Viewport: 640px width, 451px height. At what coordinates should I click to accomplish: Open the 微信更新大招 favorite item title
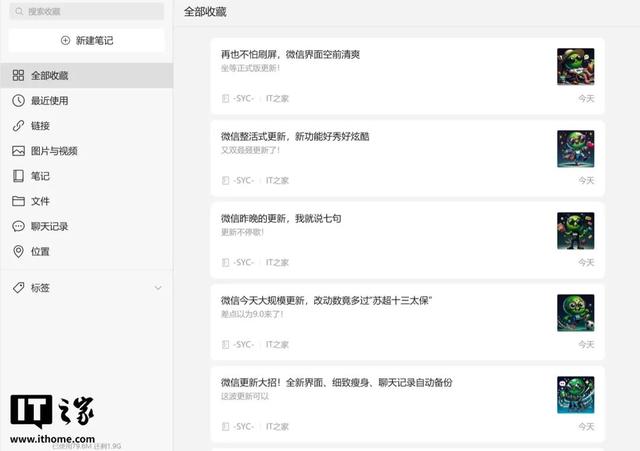coord(336,382)
